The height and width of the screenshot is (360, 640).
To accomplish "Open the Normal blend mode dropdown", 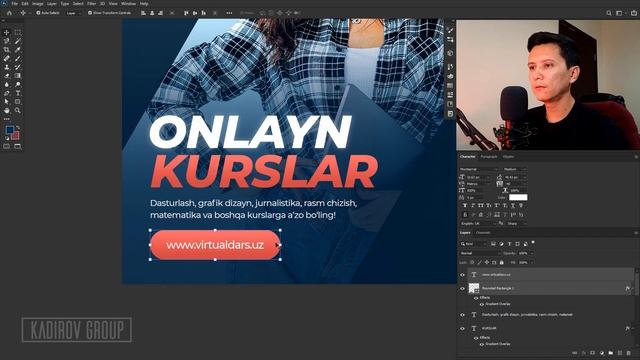I will point(480,253).
